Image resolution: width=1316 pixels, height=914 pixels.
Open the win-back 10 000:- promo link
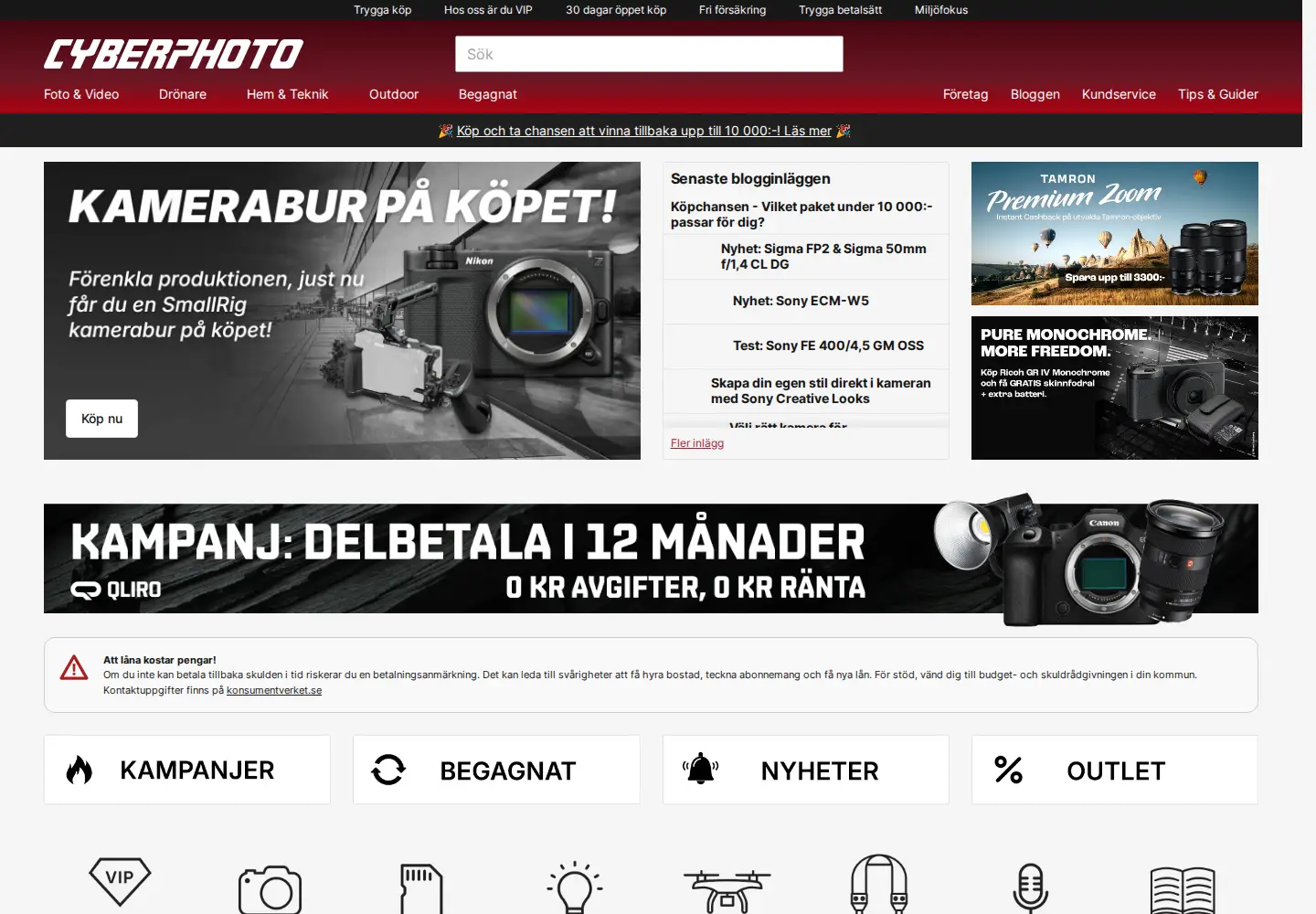click(644, 131)
